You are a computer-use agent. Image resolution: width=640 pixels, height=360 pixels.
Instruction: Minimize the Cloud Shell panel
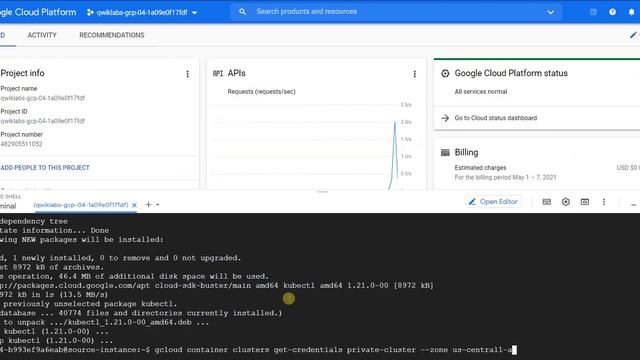(x=633, y=204)
